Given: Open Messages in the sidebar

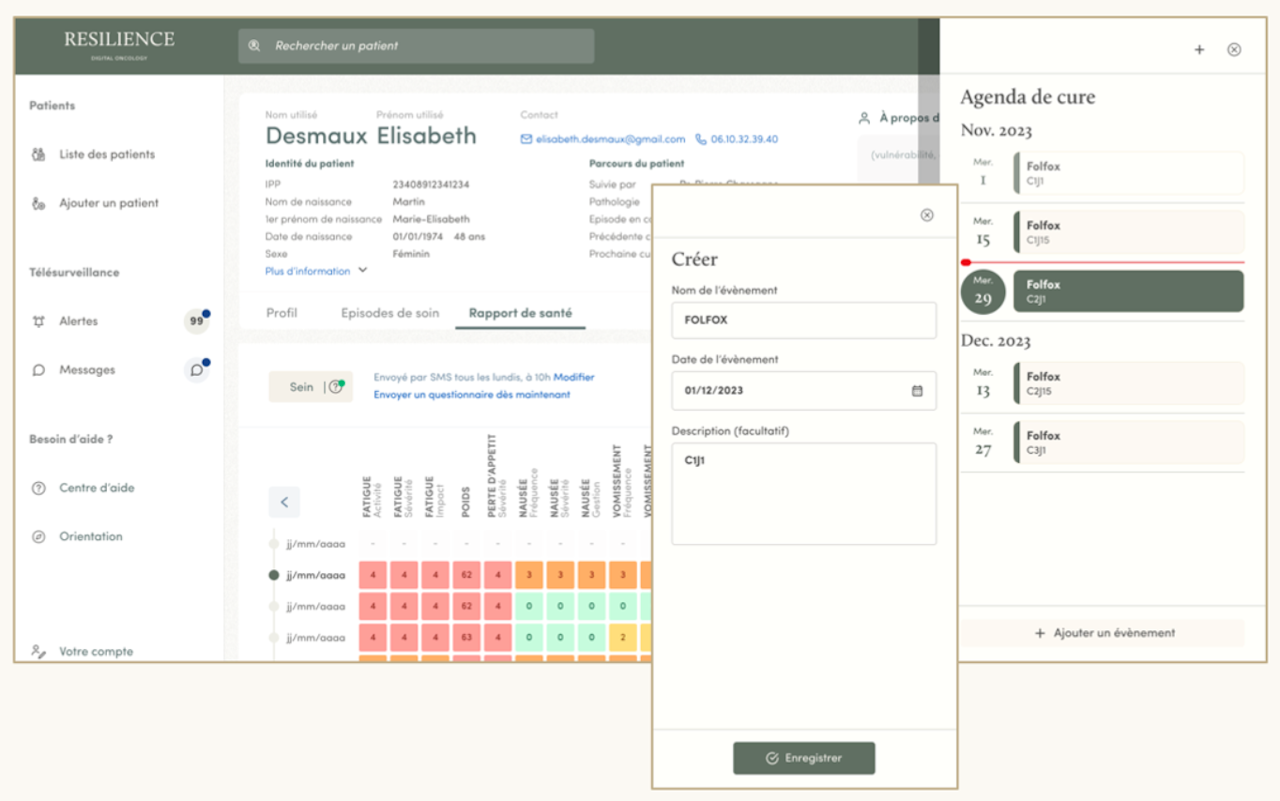Looking at the screenshot, I should 87,370.
